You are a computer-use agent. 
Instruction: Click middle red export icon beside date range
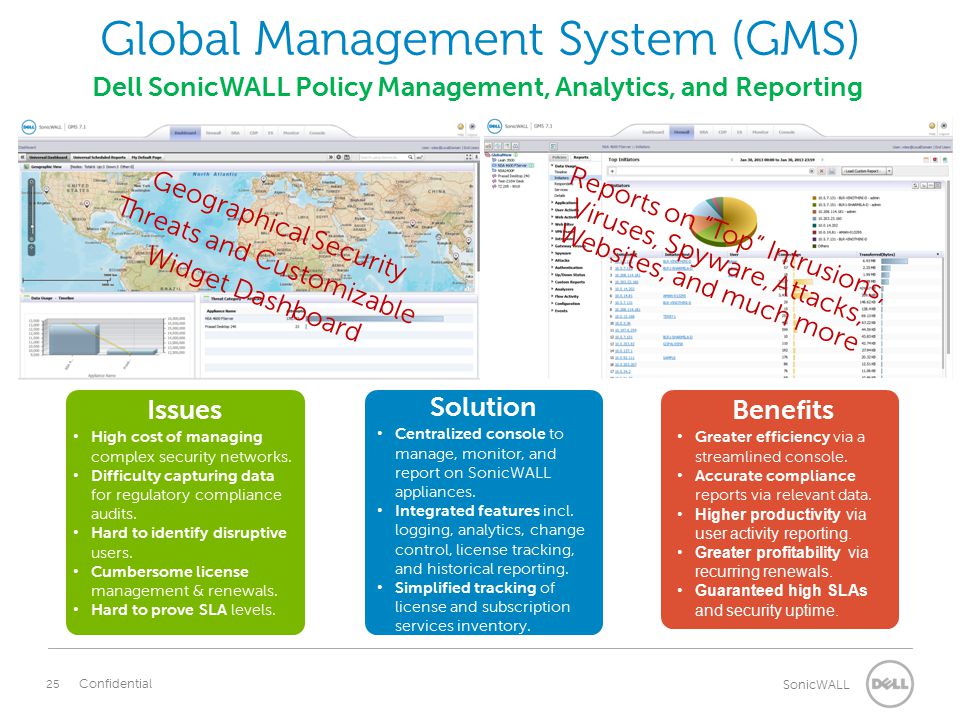936,160
